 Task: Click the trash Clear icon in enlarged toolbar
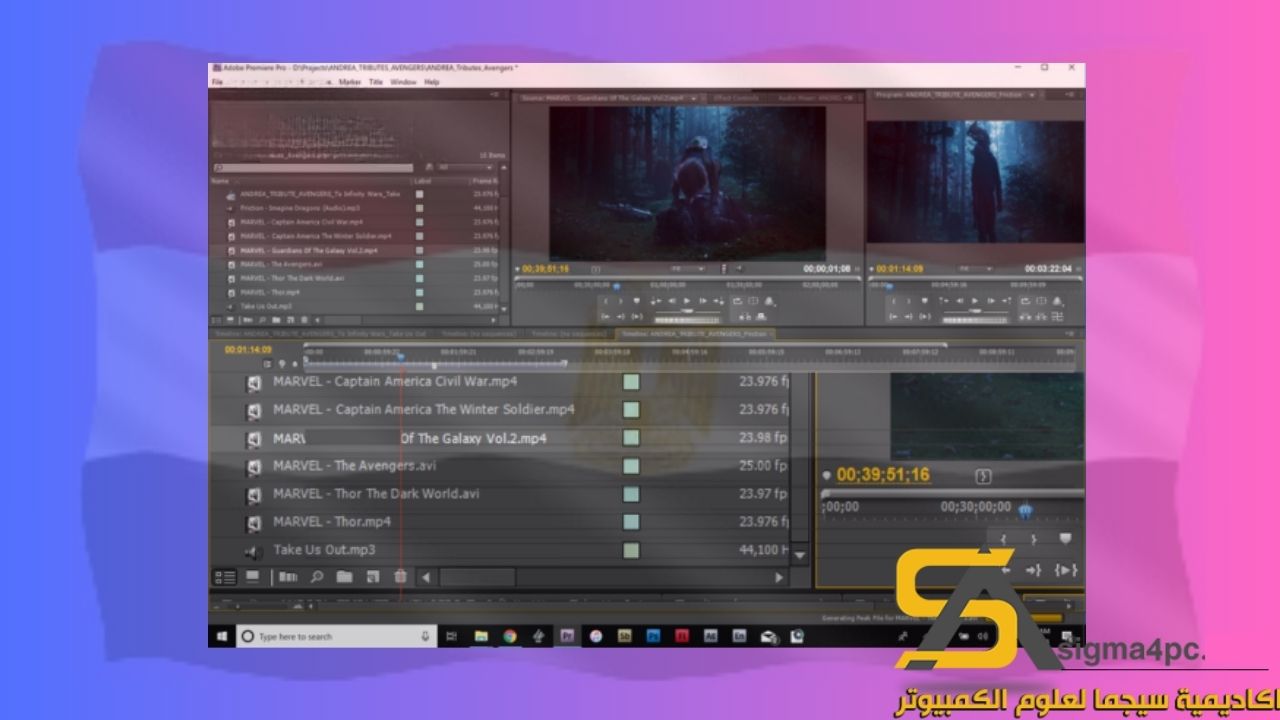(400, 577)
